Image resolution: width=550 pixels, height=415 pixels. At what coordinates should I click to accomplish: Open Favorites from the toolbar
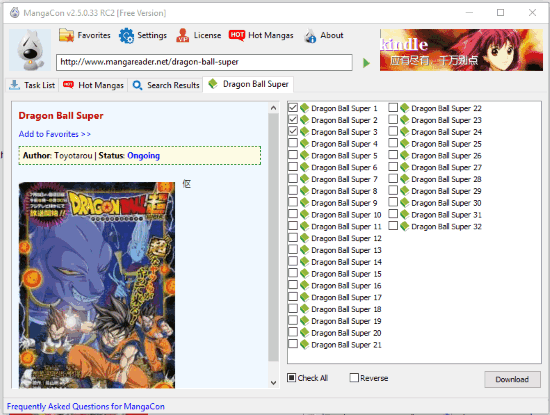(85, 35)
